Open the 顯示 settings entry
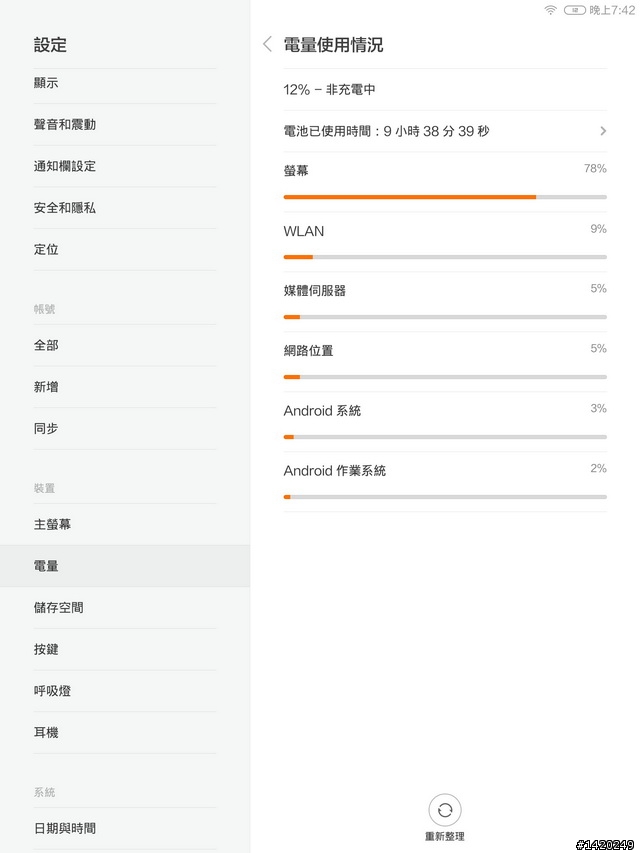640x853 pixels. pos(125,83)
